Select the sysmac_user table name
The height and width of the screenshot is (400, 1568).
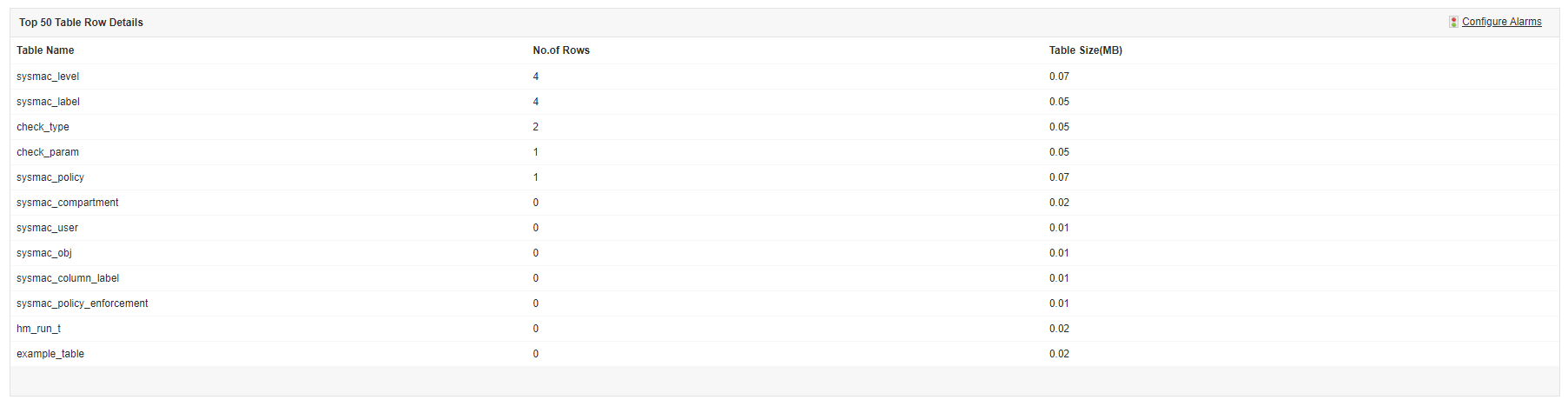click(x=47, y=228)
